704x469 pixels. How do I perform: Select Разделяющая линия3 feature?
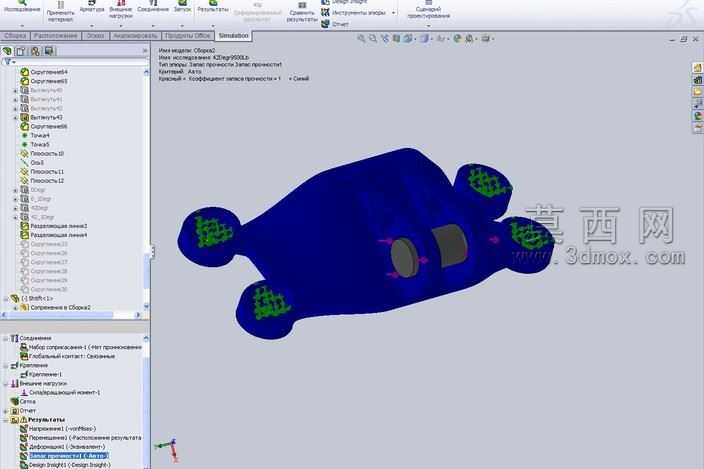(x=54, y=226)
